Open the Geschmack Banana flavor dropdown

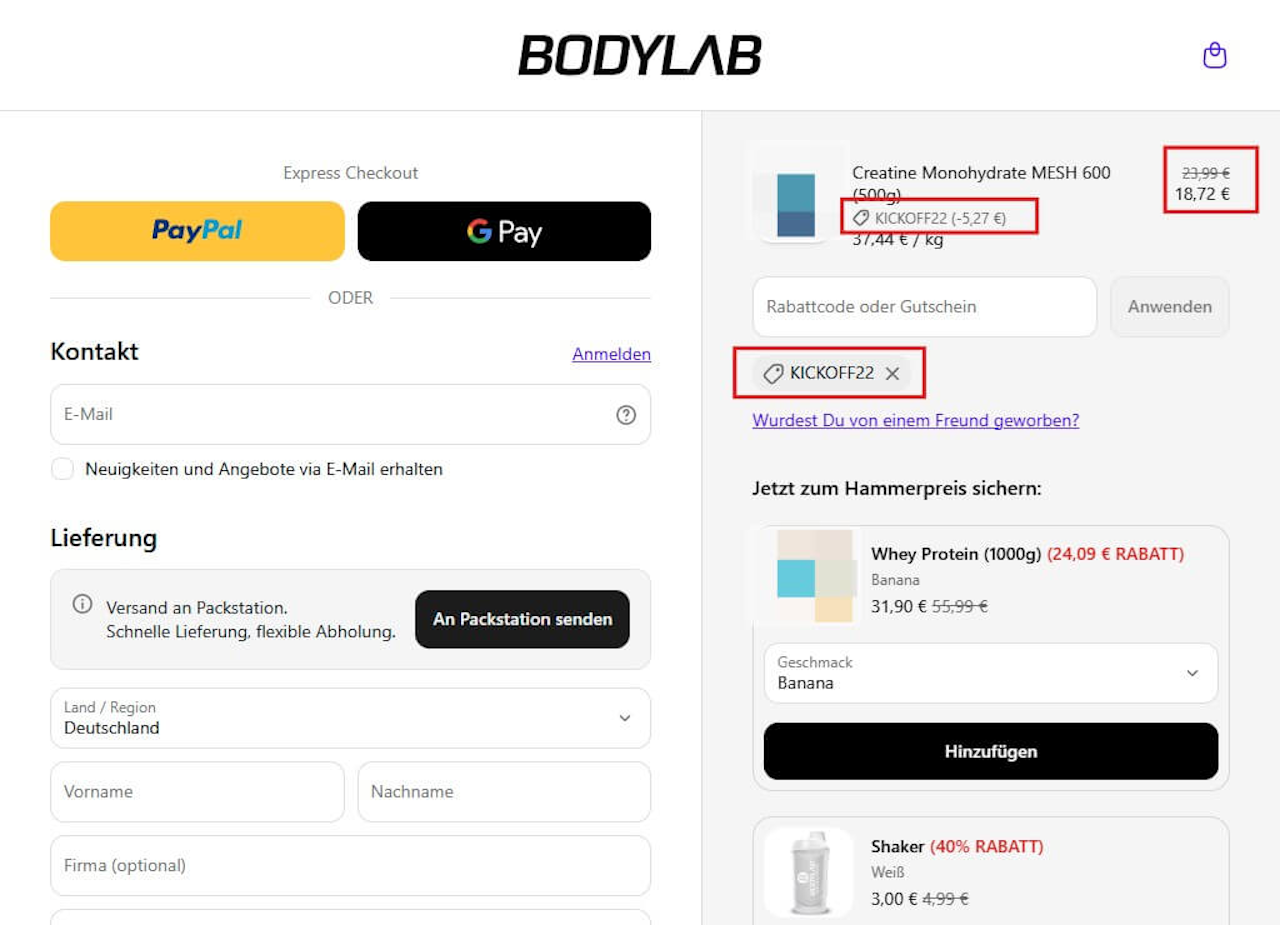991,673
